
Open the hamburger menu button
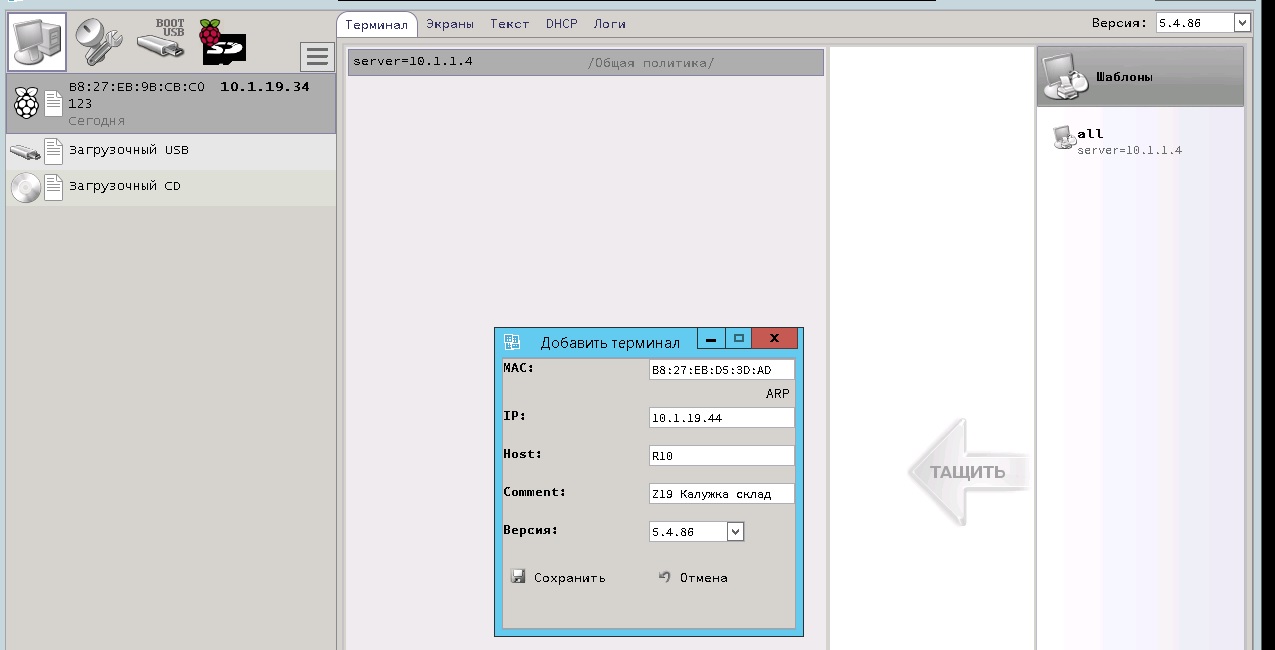coord(317,57)
